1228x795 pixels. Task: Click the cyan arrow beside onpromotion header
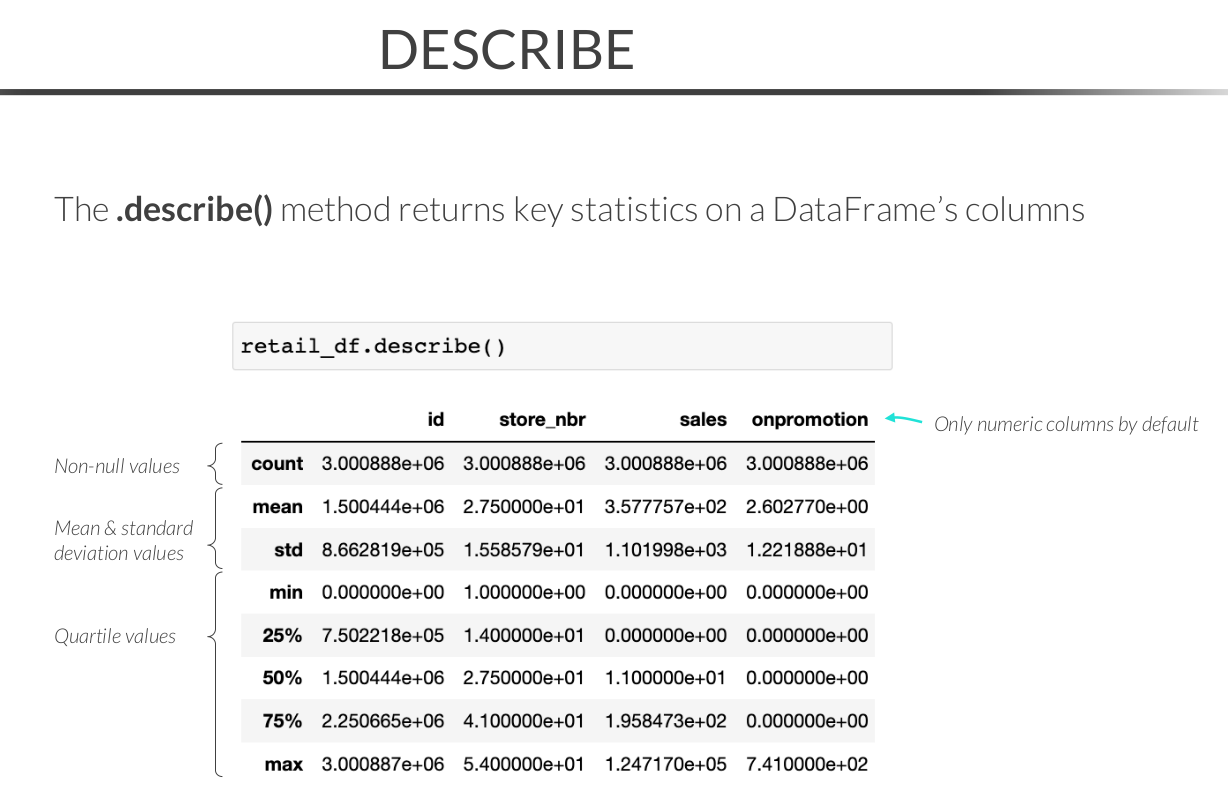[x=903, y=420]
